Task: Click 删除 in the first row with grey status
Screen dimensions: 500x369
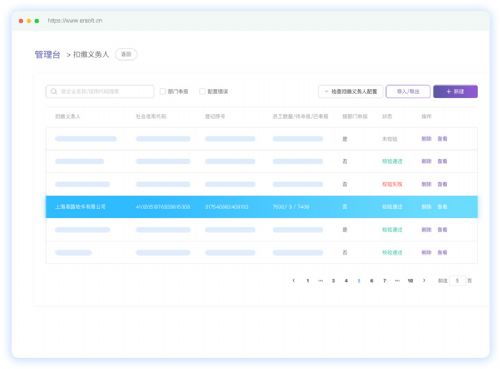Action: (426, 139)
